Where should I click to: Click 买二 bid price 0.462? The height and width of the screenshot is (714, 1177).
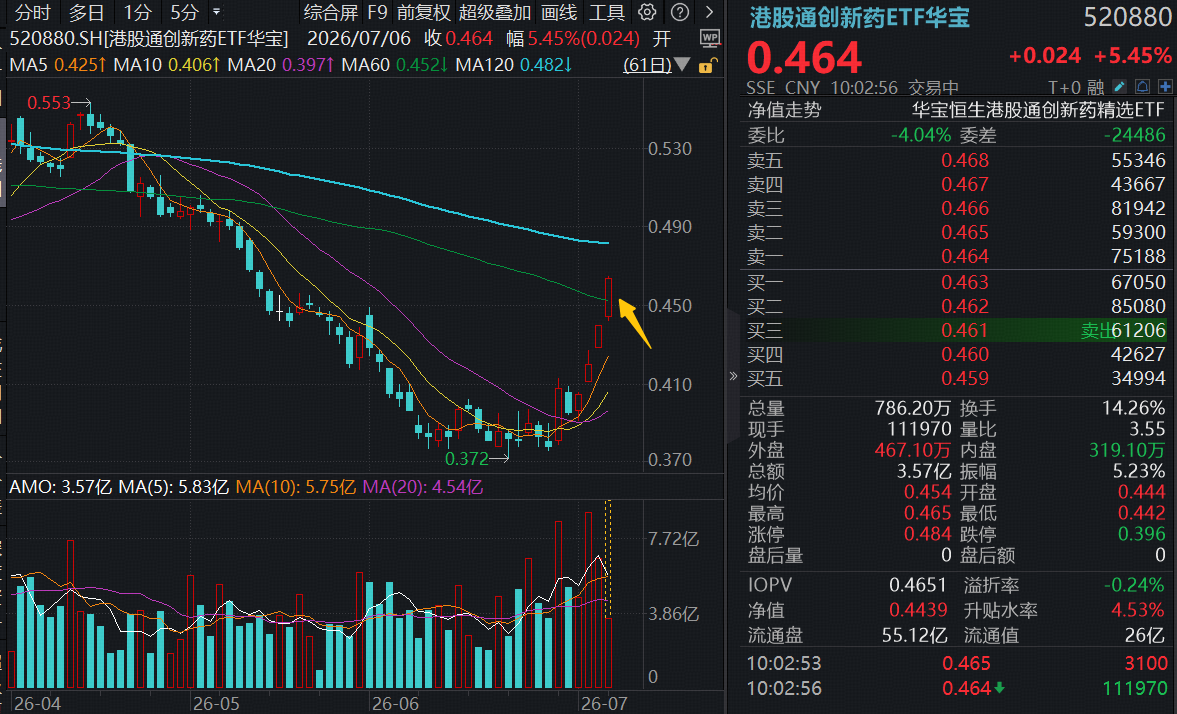[965, 307]
